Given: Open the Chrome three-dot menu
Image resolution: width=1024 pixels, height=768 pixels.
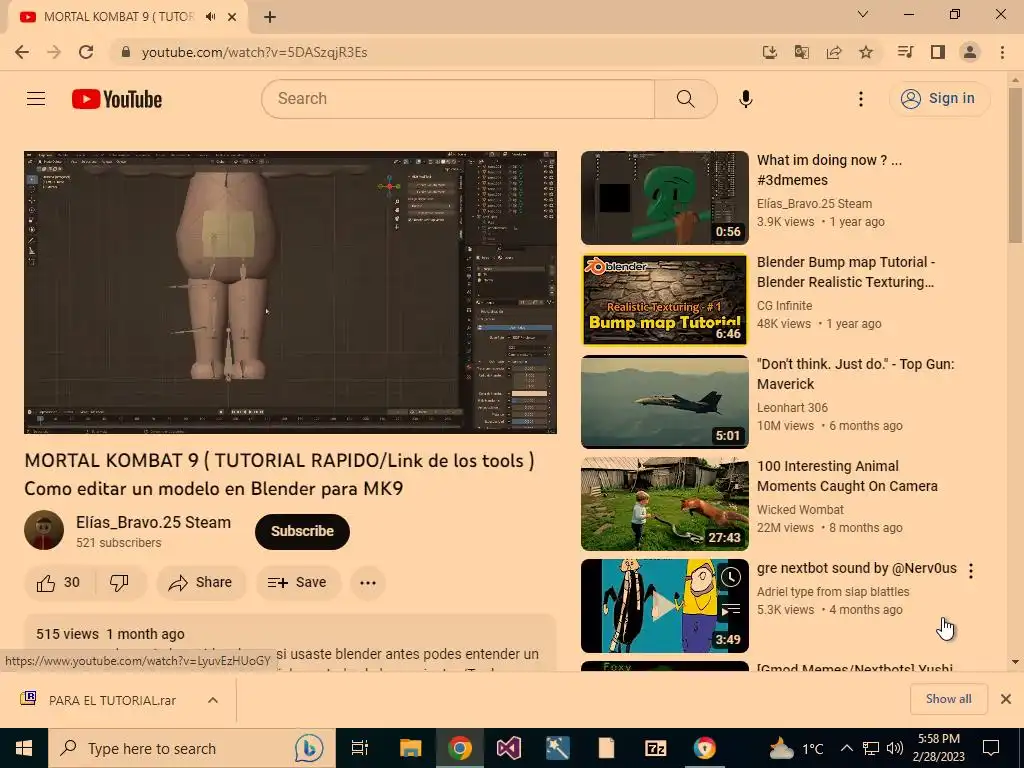Looking at the screenshot, I should point(1002,52).
